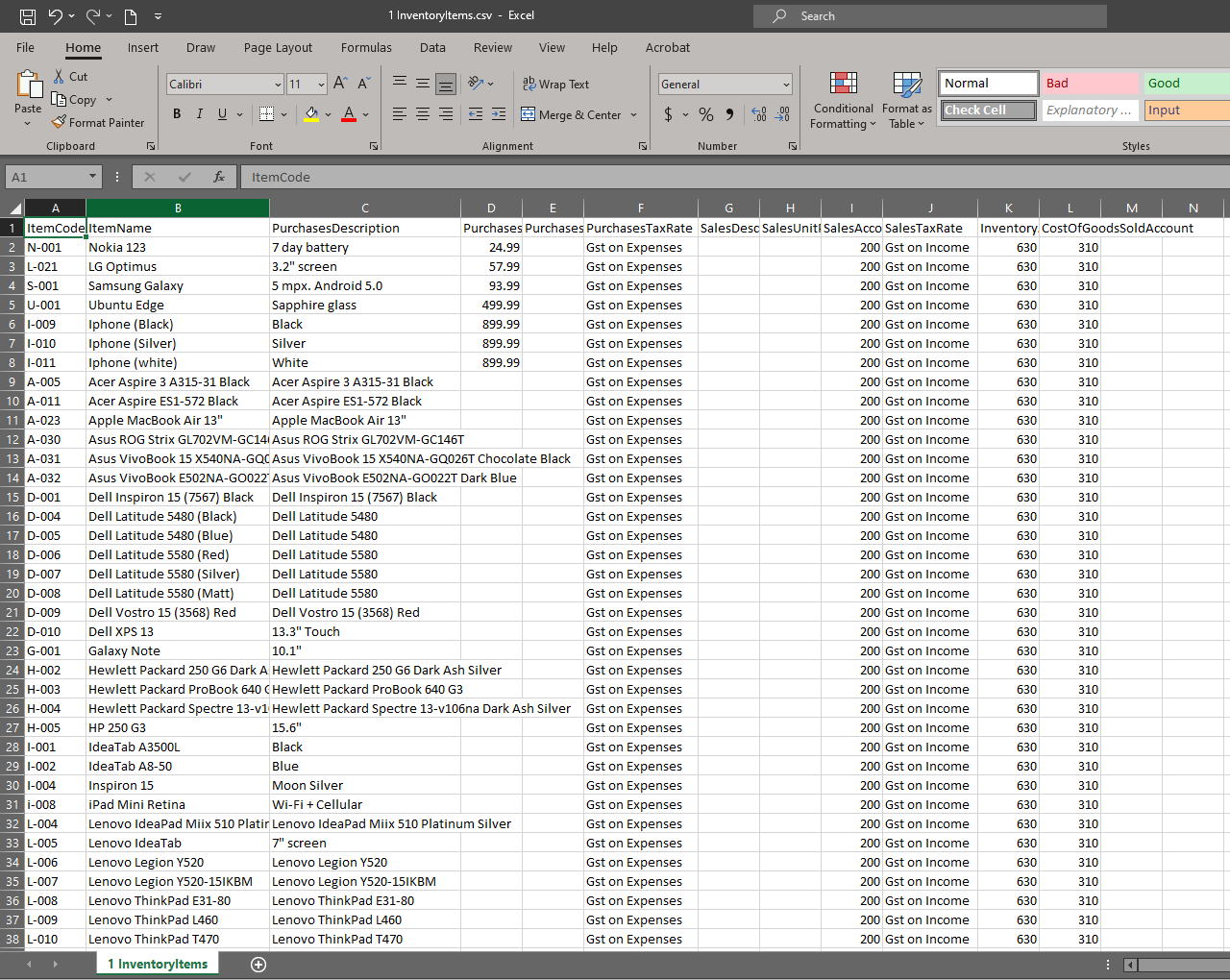
Task: Click the Search box in title bar
Action: [x=930, y=16]
